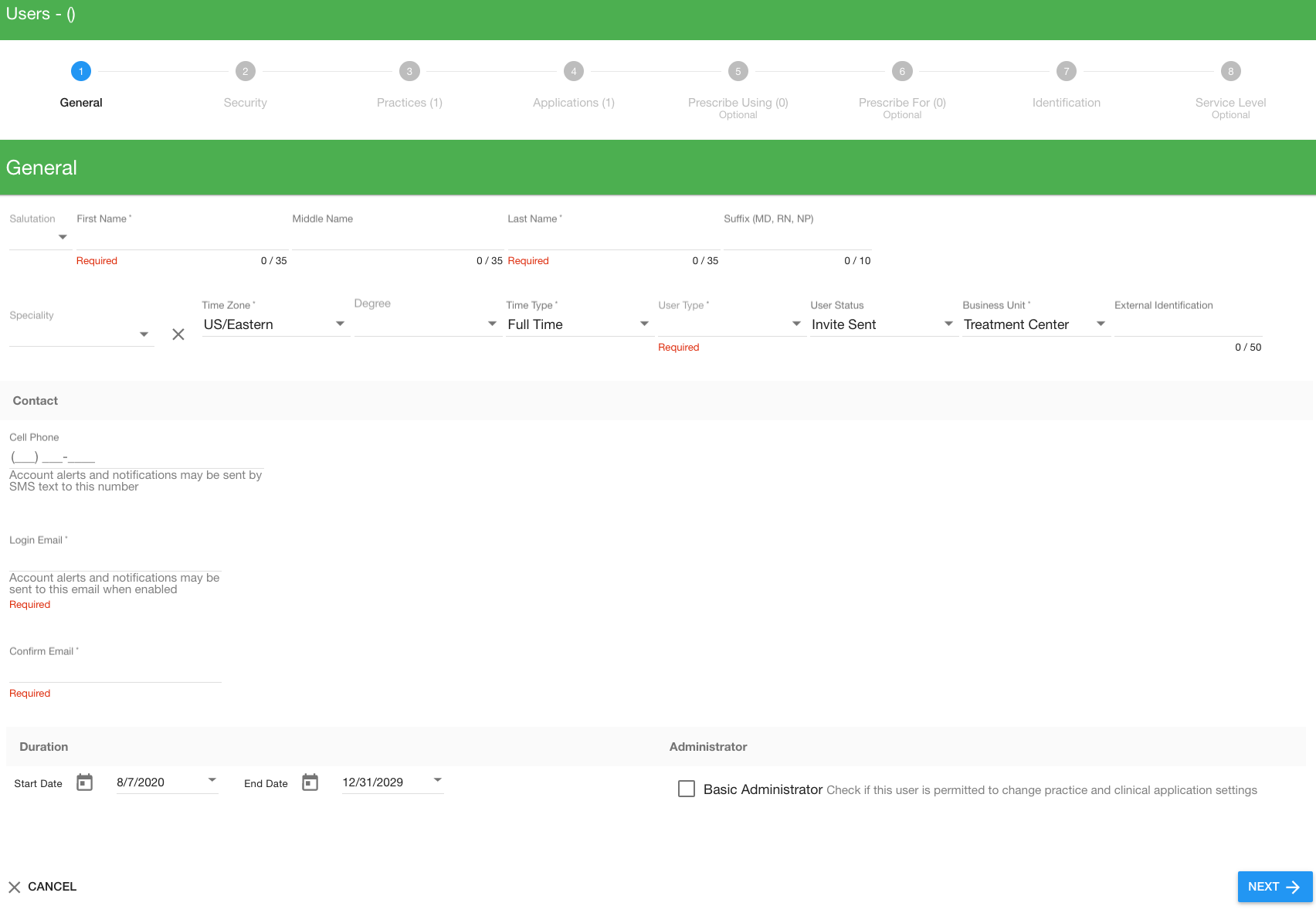Clear the Speciality field with the X icon

(178, 334)
